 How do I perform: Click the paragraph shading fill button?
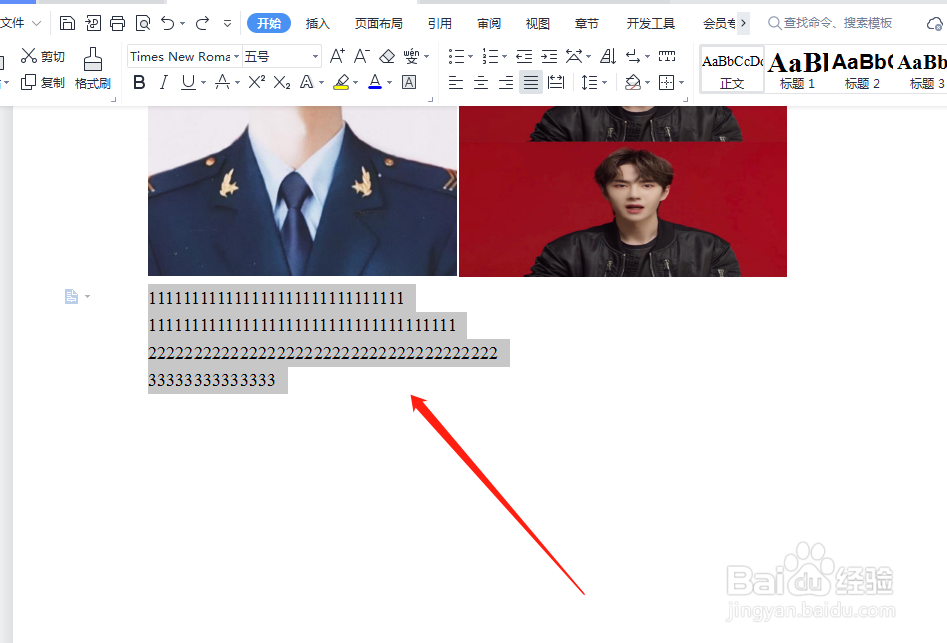[632, 82]
